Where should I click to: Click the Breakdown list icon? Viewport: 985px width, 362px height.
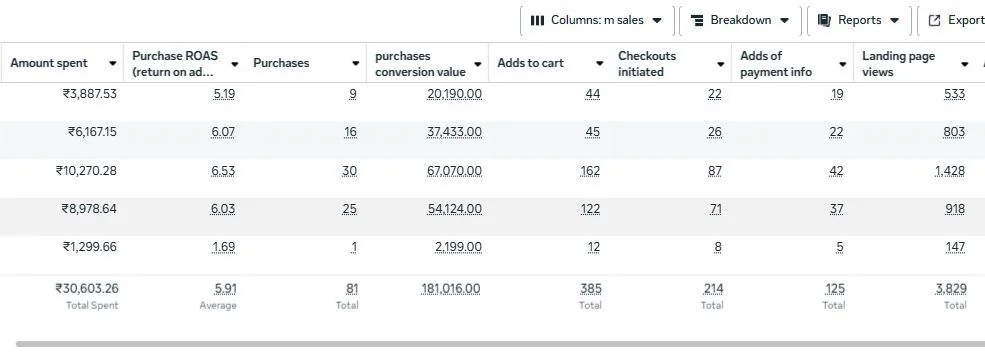[x=697, y=21]
